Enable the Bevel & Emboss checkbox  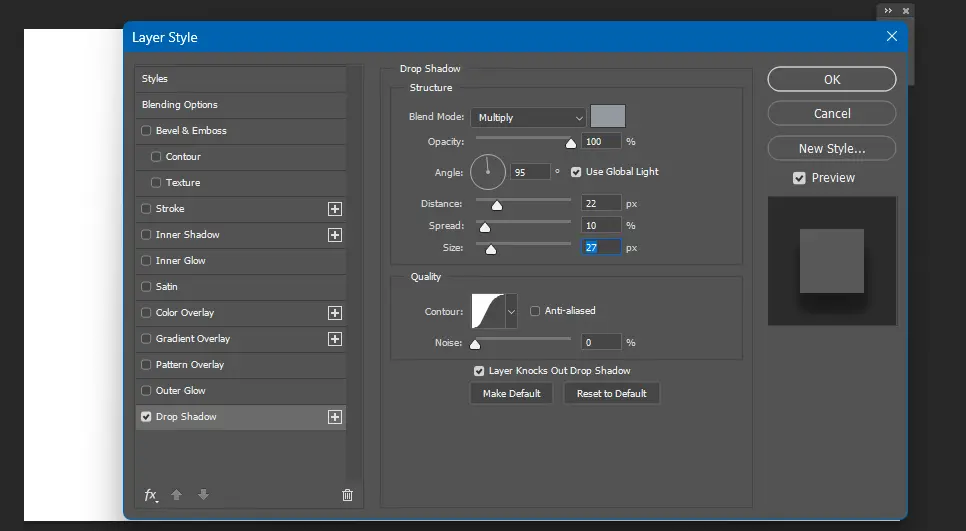pos(146,131)
